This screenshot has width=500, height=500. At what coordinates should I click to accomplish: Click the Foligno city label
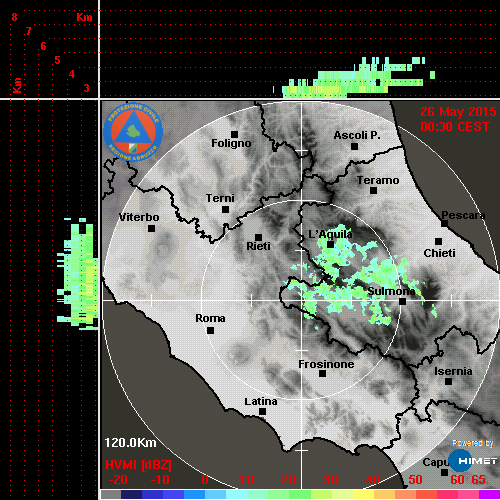coord(231,144)
